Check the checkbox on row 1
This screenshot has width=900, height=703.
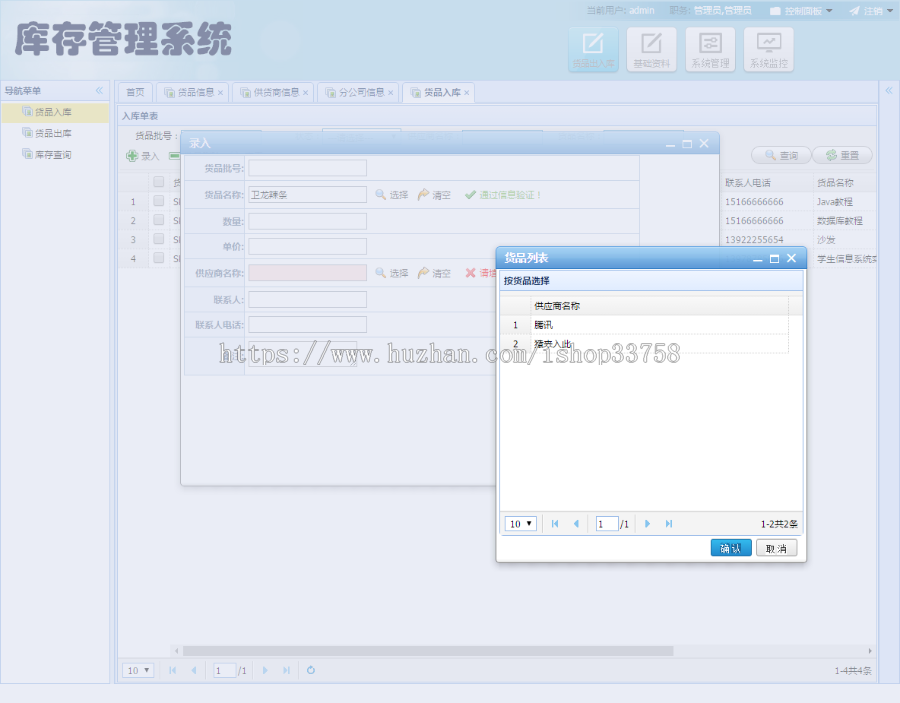(x=158, y=200)
